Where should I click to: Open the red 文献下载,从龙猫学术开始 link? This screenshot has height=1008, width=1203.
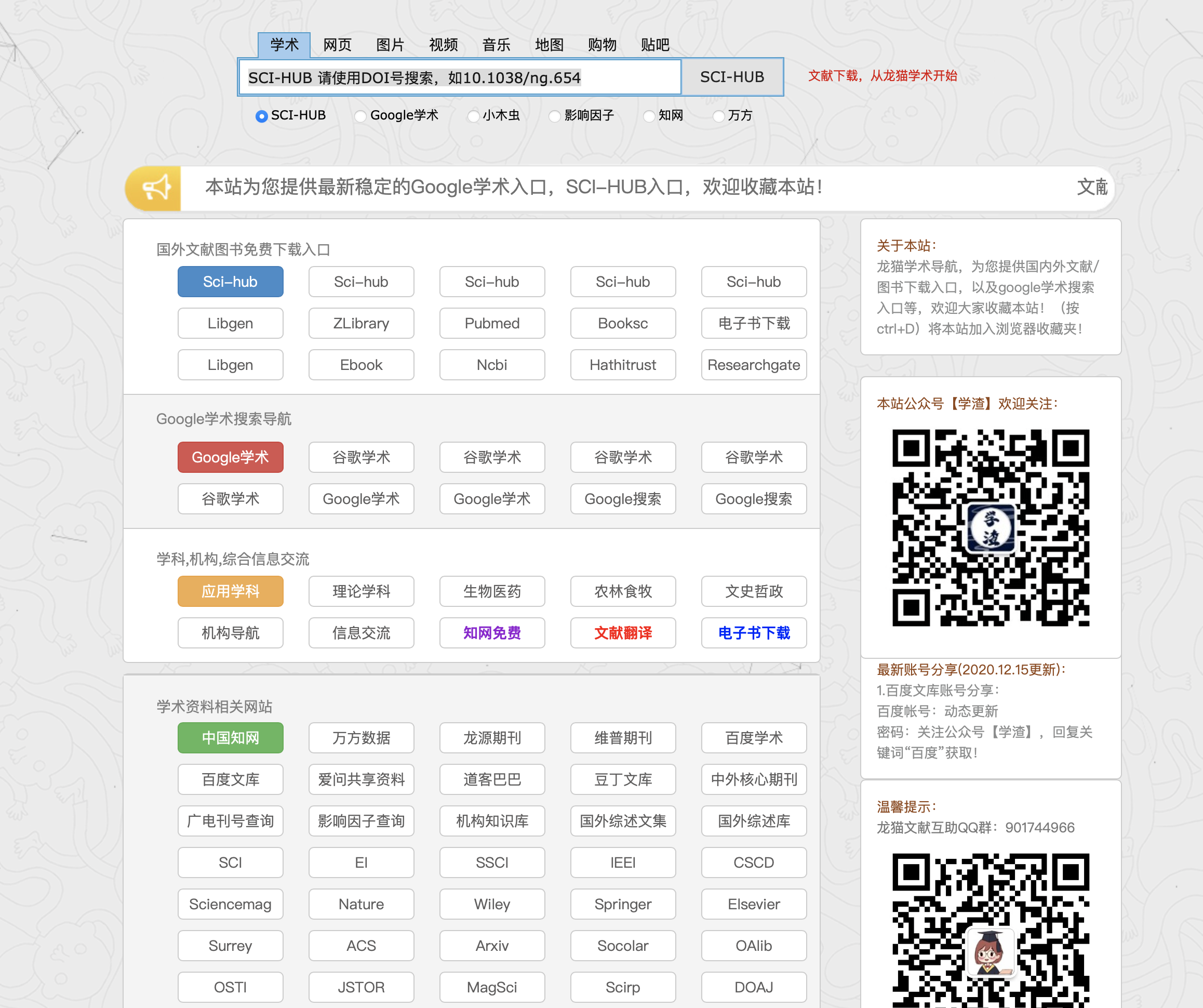[882, 76]
